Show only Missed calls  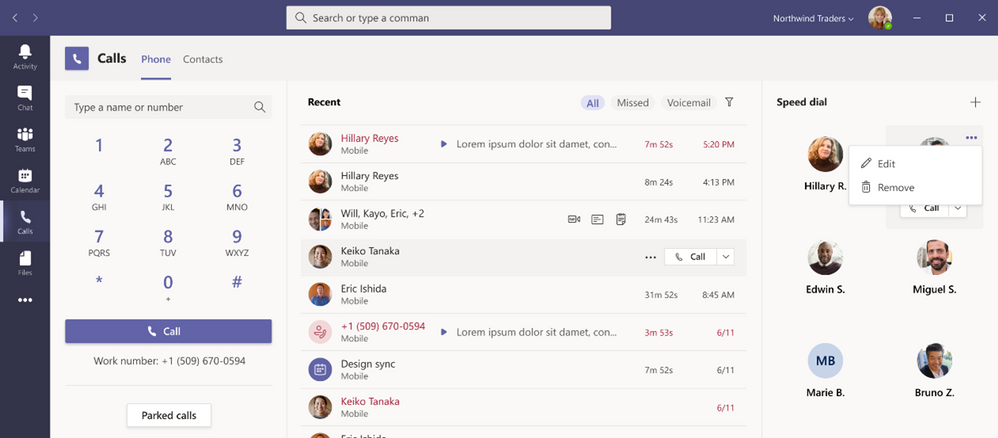tap(632, 103)
